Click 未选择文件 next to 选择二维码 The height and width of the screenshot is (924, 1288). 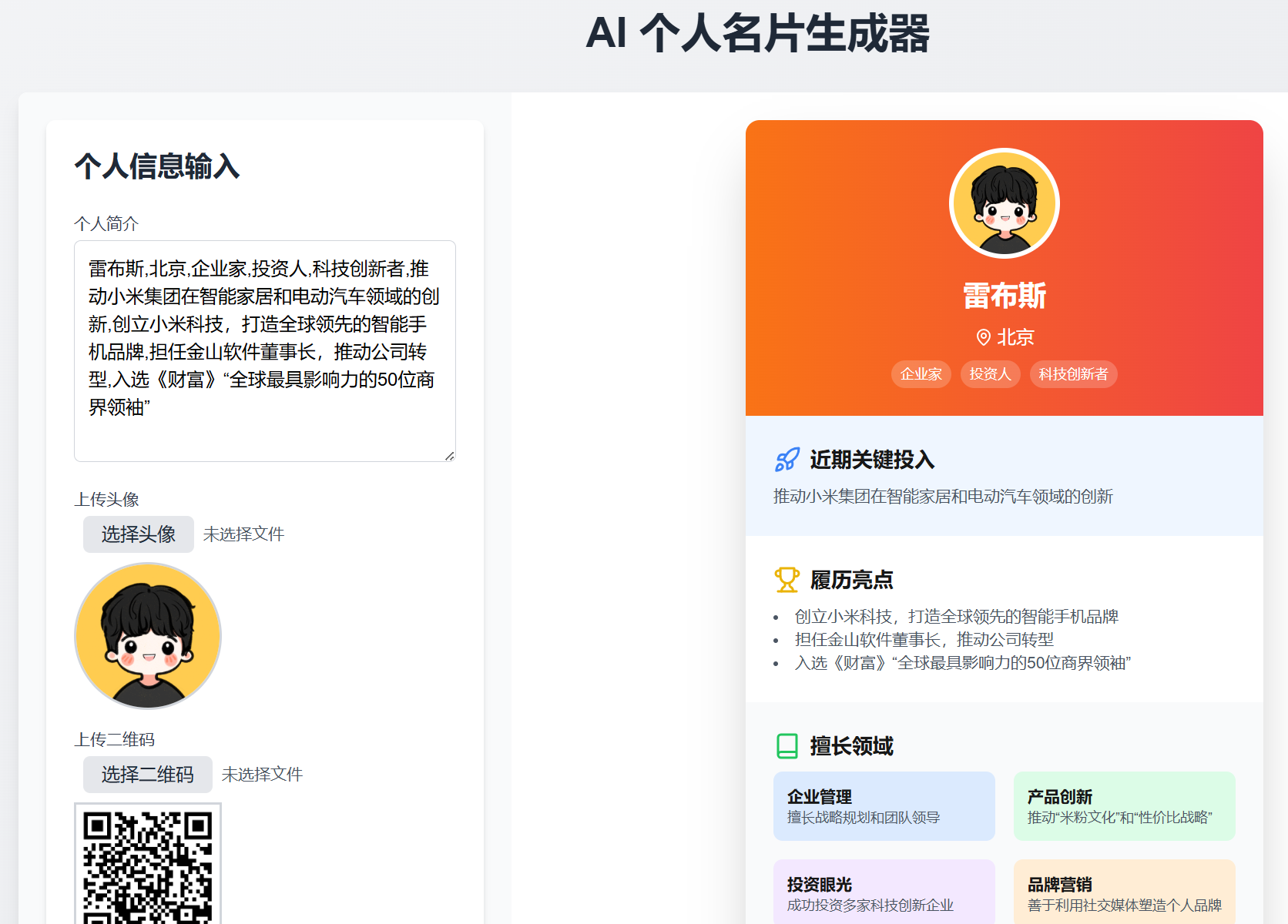(262, 775)
